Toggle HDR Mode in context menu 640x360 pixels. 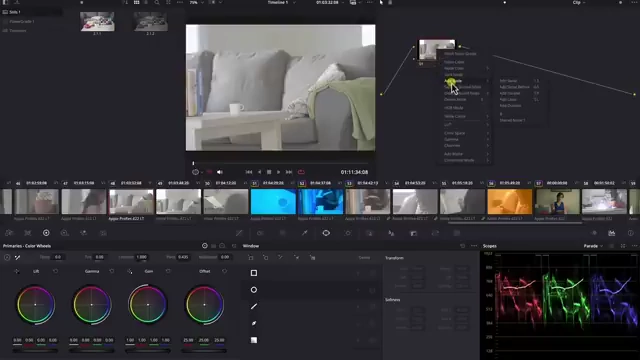click(x=453, y=108)
